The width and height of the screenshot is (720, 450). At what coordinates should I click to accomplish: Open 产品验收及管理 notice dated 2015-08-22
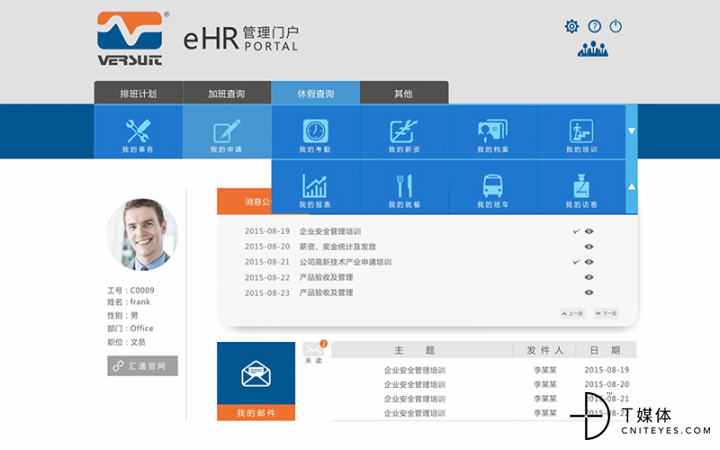click(326, 277)
